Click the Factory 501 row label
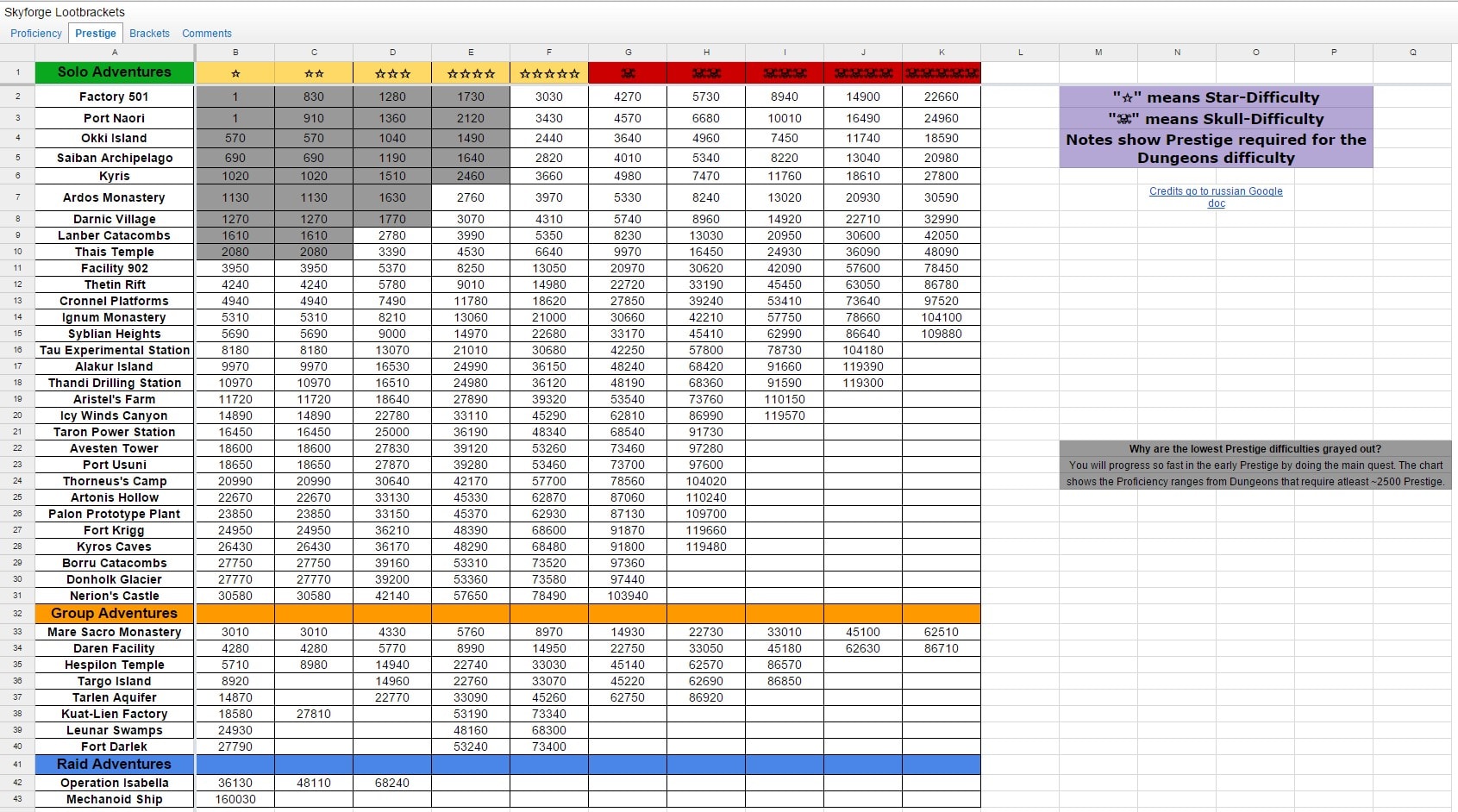Viewport: 1458px width, 812px height. click(x=115, y=97)
